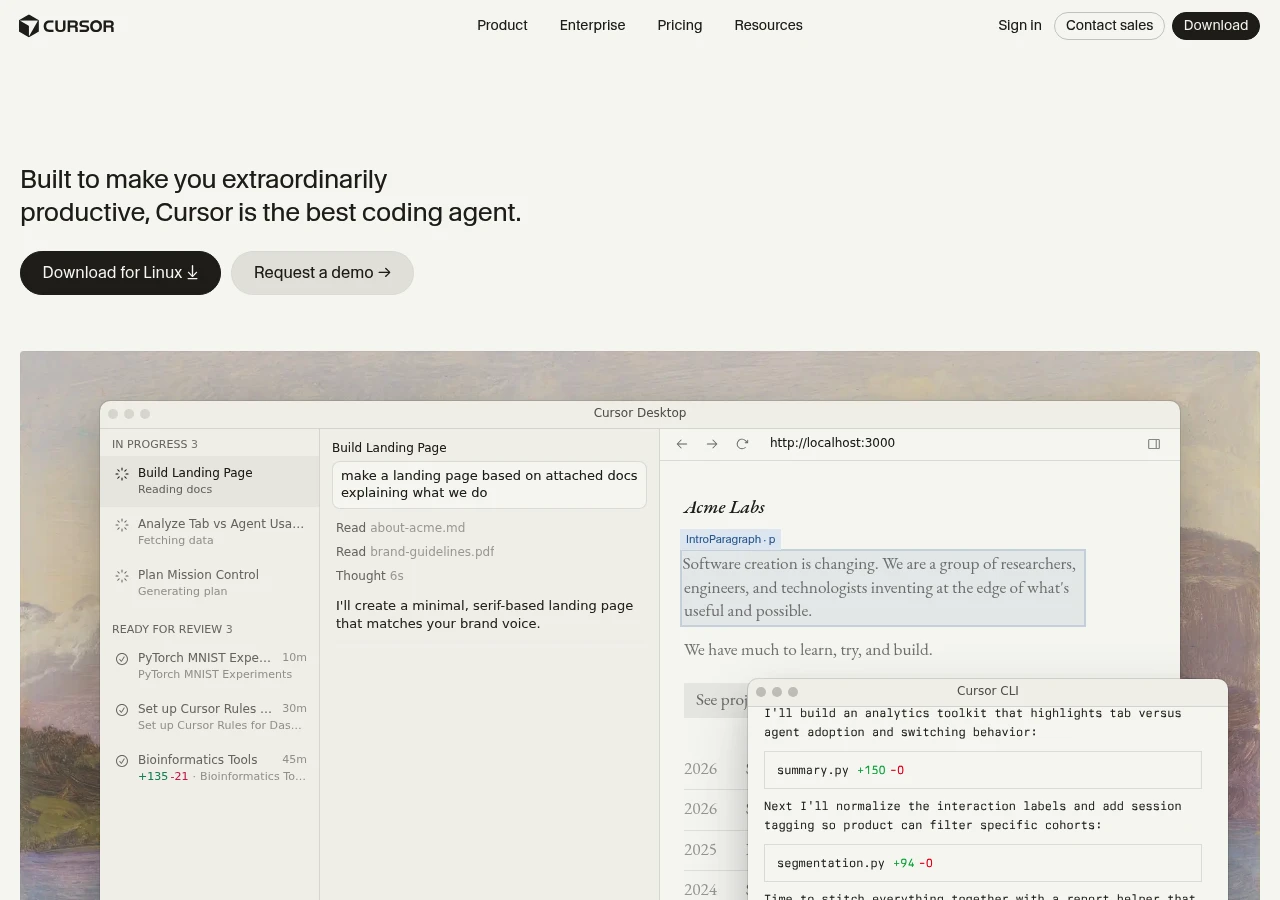The width and height of the screenshot is (1280, 900).
Task: Open the Enterprise menu
Action: click(592, 26)
